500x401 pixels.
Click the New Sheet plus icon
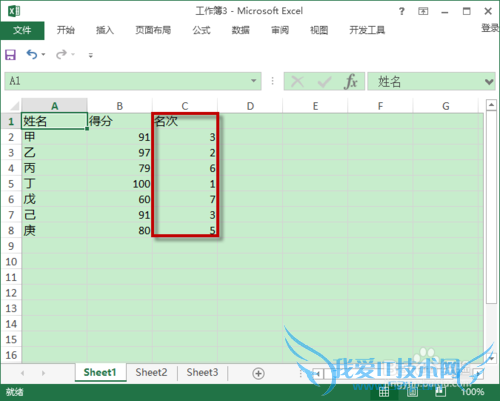(258, 373)
